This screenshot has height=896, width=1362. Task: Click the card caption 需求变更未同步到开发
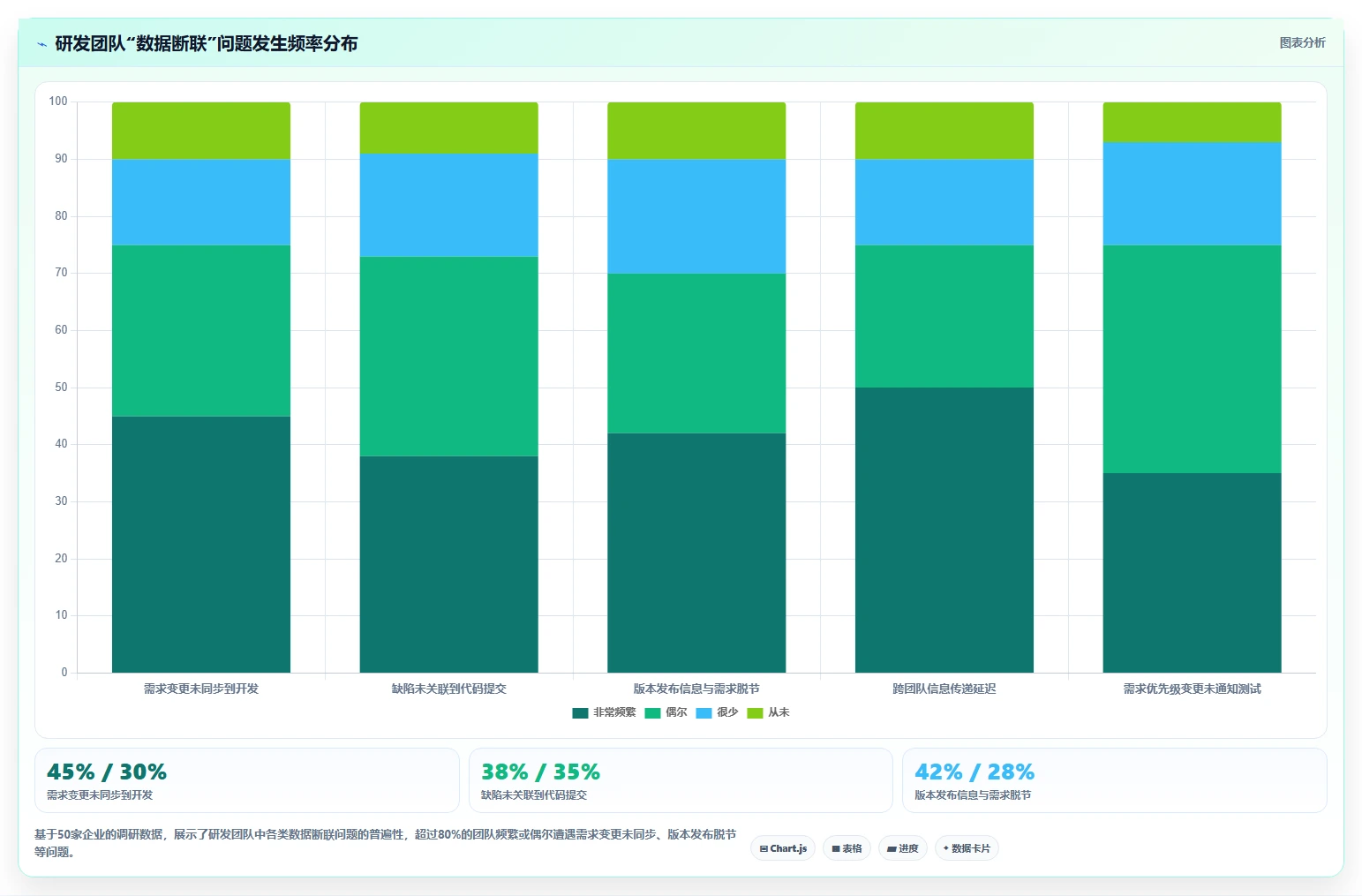tap(100, 795)
